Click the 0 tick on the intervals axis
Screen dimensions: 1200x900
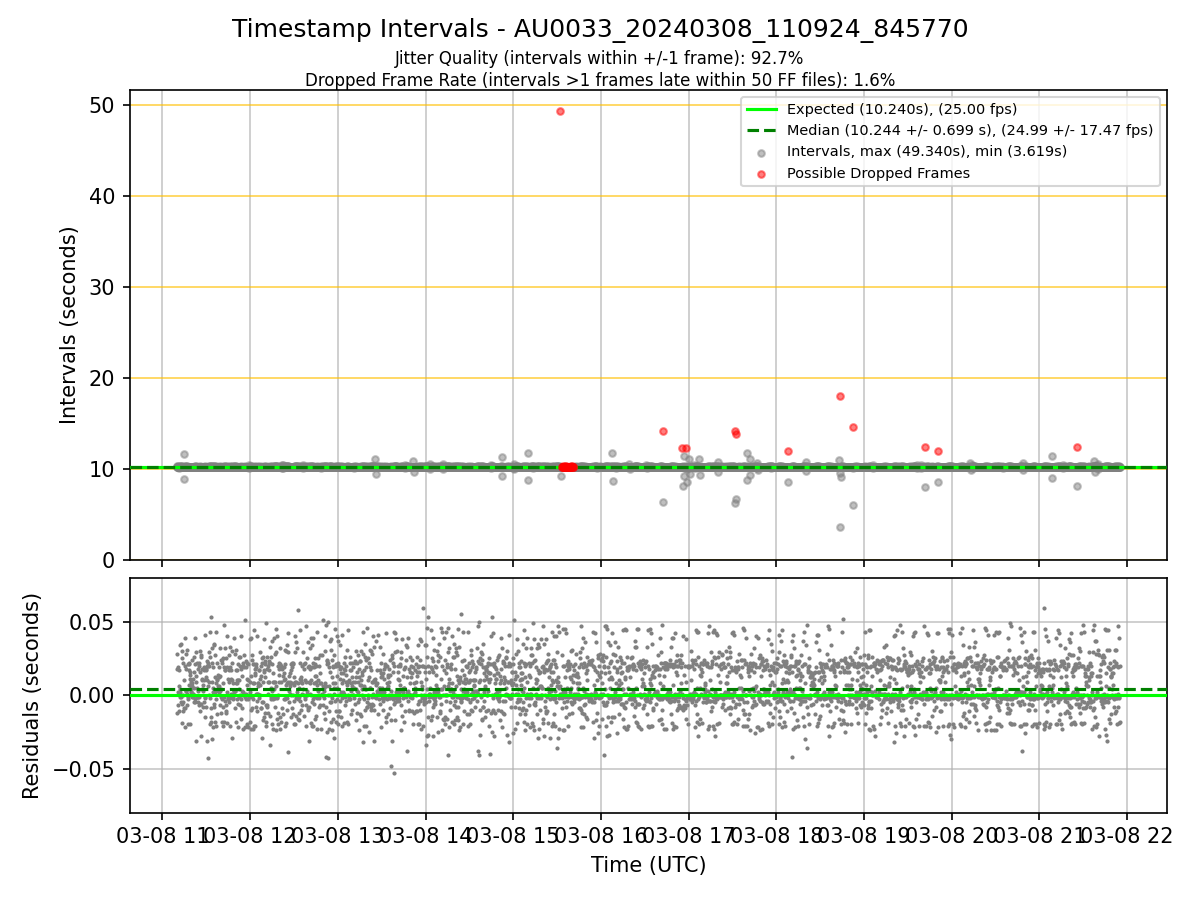(x=111, y=560)
